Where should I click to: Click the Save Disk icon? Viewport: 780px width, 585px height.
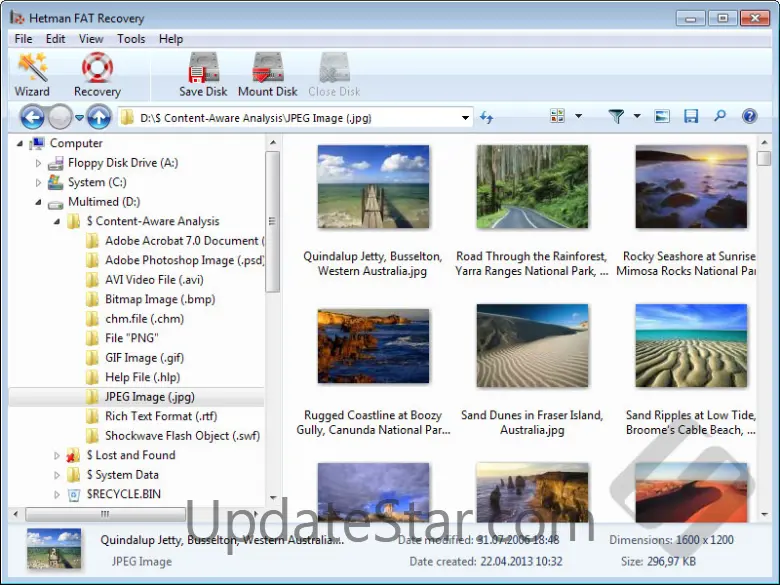[203, 67]
